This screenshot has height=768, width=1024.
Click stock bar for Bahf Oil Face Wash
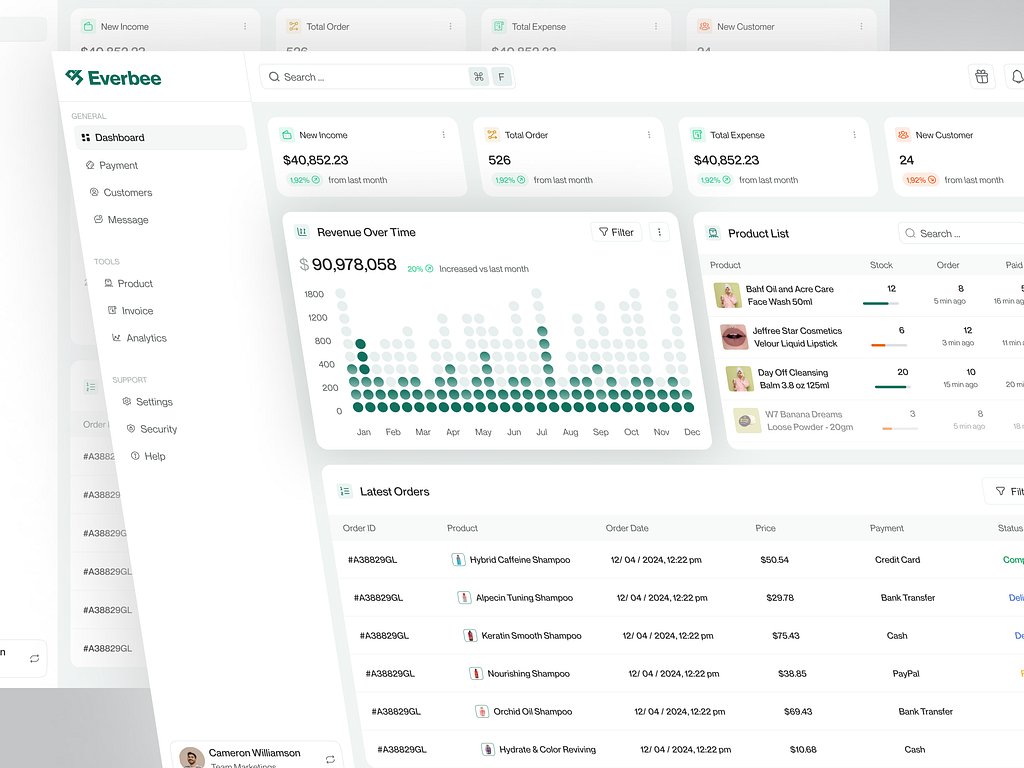point(880,303)
